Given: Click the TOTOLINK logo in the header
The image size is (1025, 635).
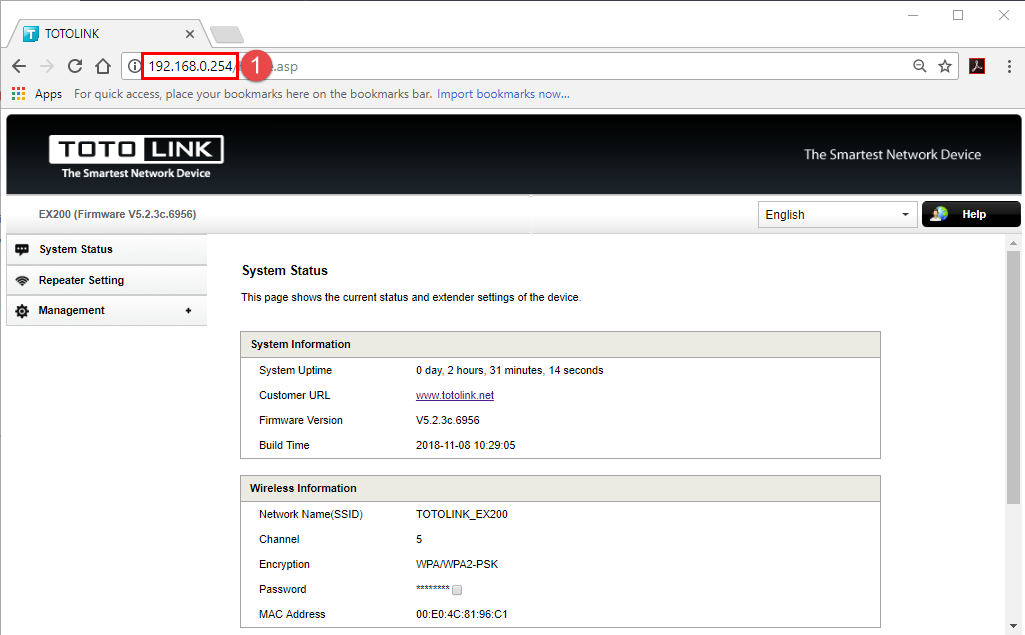Looking at the screenshot, I should [136, 156].
